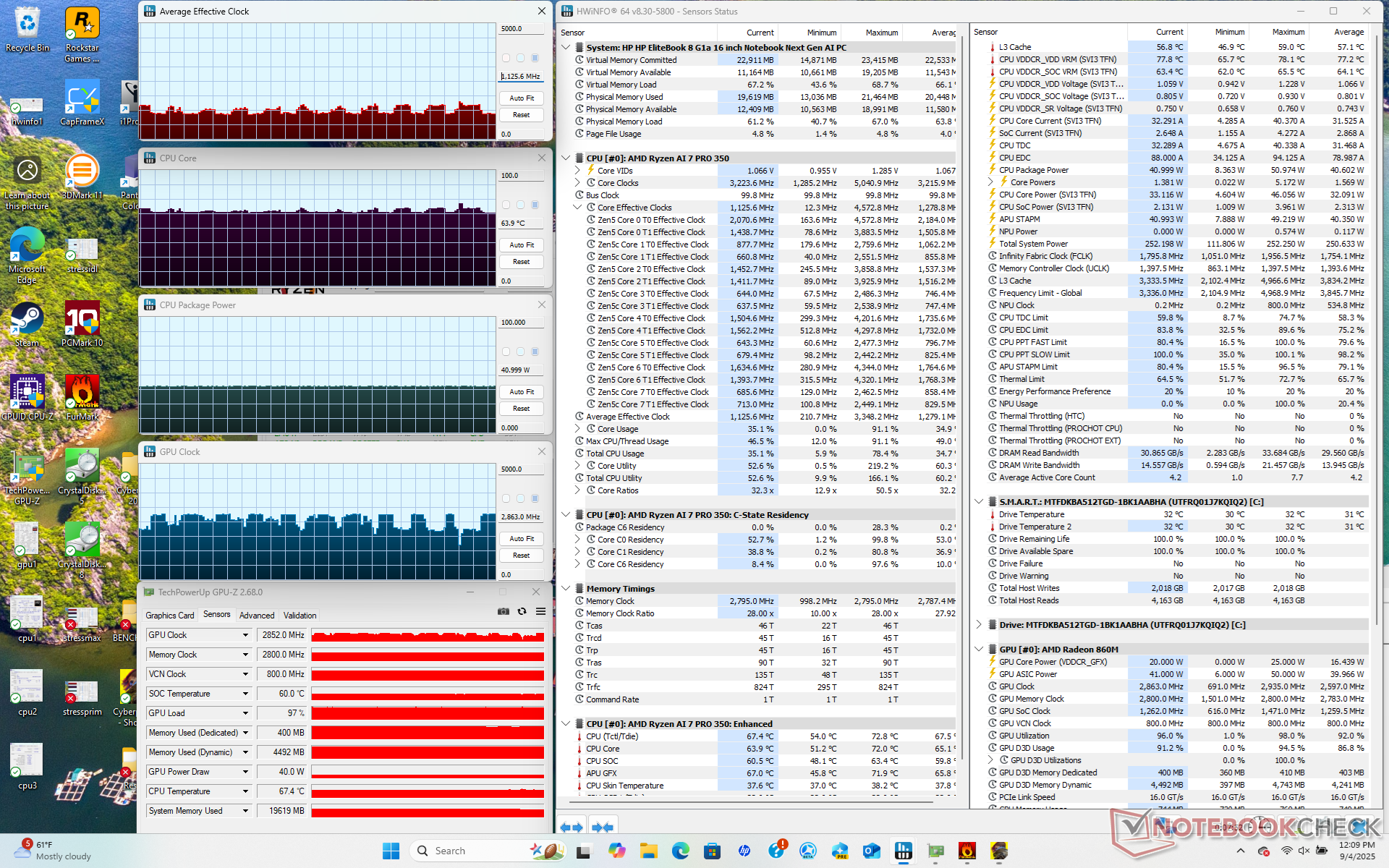The height and width of the screenshot is (868, 1389).
Task: Click the 1,125.6 MHz value field
Action: tap(521, 76)
